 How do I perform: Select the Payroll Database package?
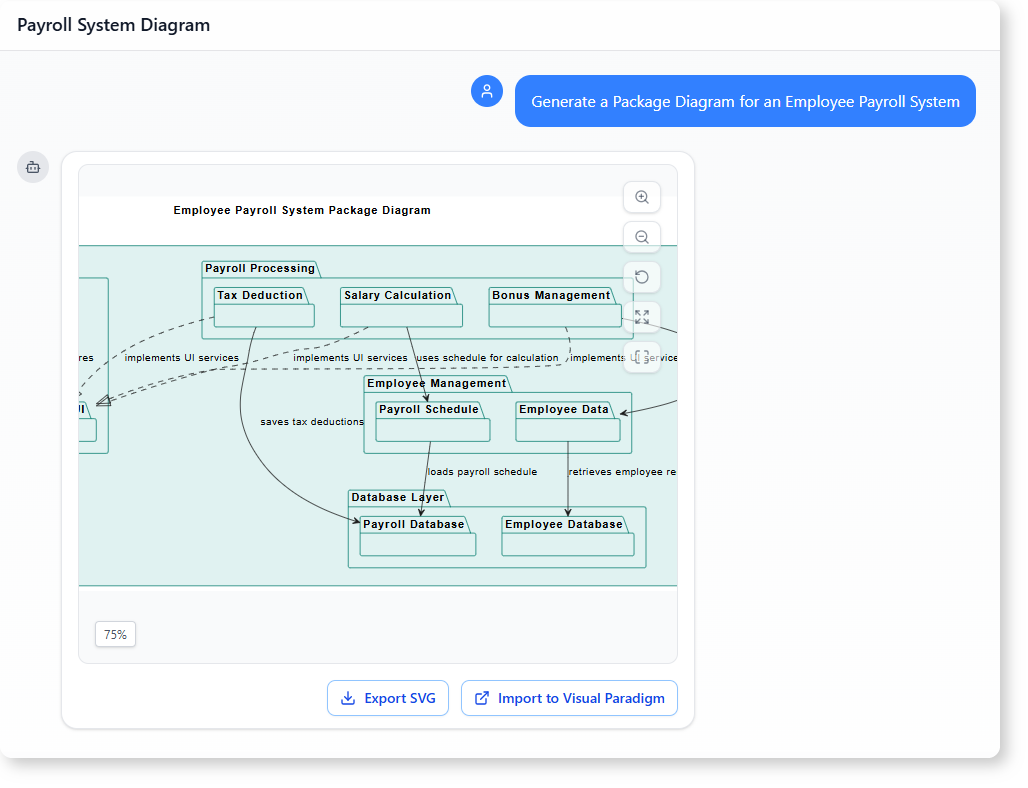click(x=417, y=537)
